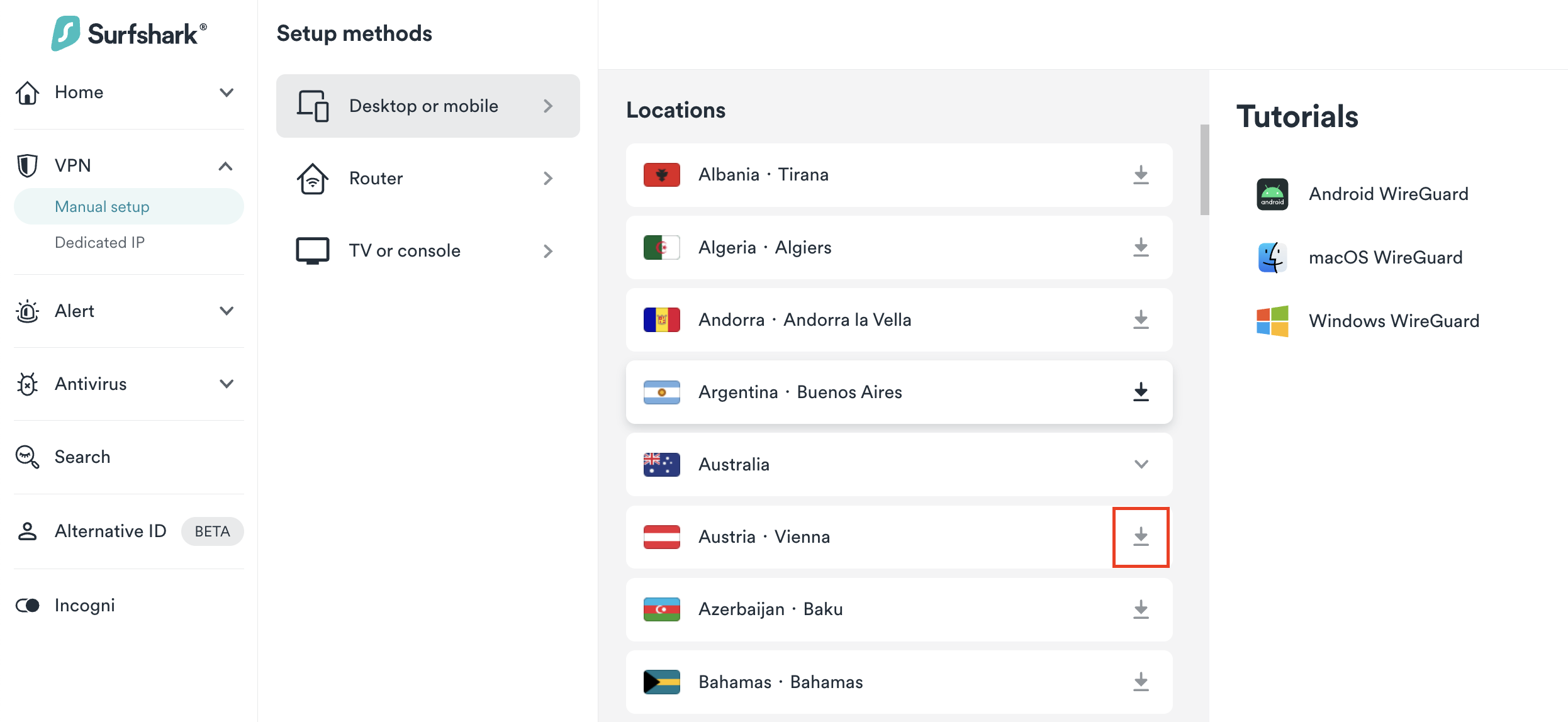Download the Albania Tirana configuration
The width and height of the screenshot is (1568, 722).
[x=1141, y=175]
